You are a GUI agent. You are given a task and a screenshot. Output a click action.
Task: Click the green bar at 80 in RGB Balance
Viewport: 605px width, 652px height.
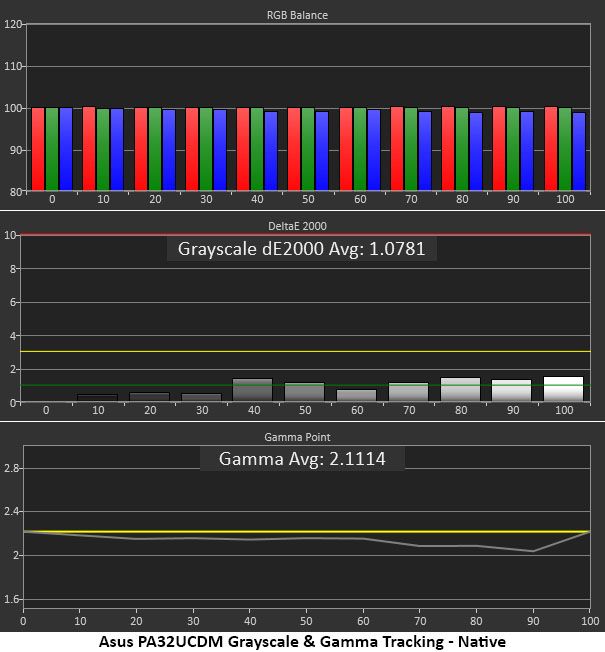[x=462, y=149]
